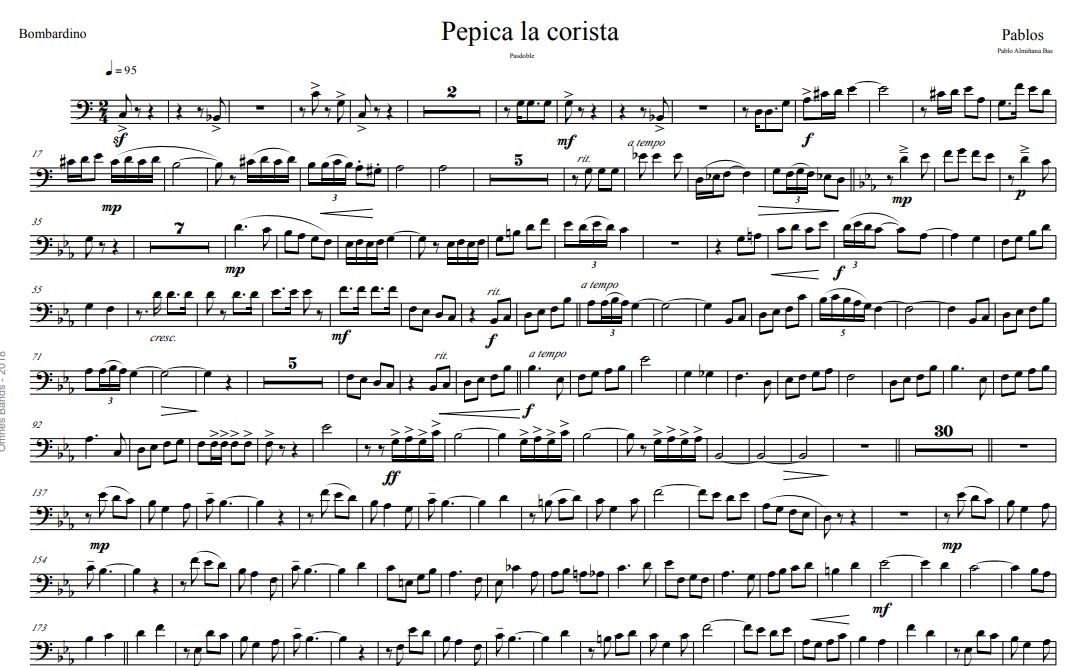
Task: Click the 'Pasdoble' subtitle under the title
Action: (522, 56)
